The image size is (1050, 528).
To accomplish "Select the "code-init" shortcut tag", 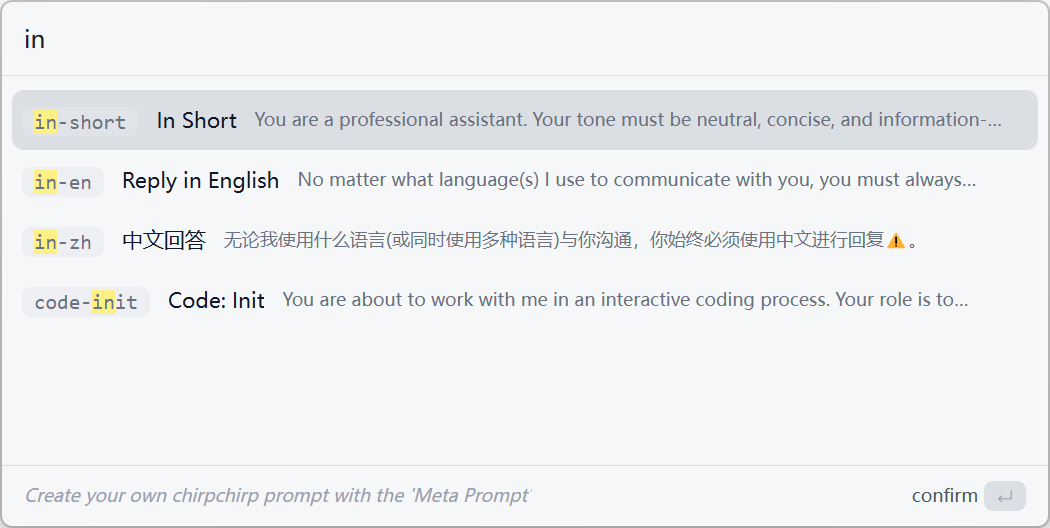I will point(86,302).
